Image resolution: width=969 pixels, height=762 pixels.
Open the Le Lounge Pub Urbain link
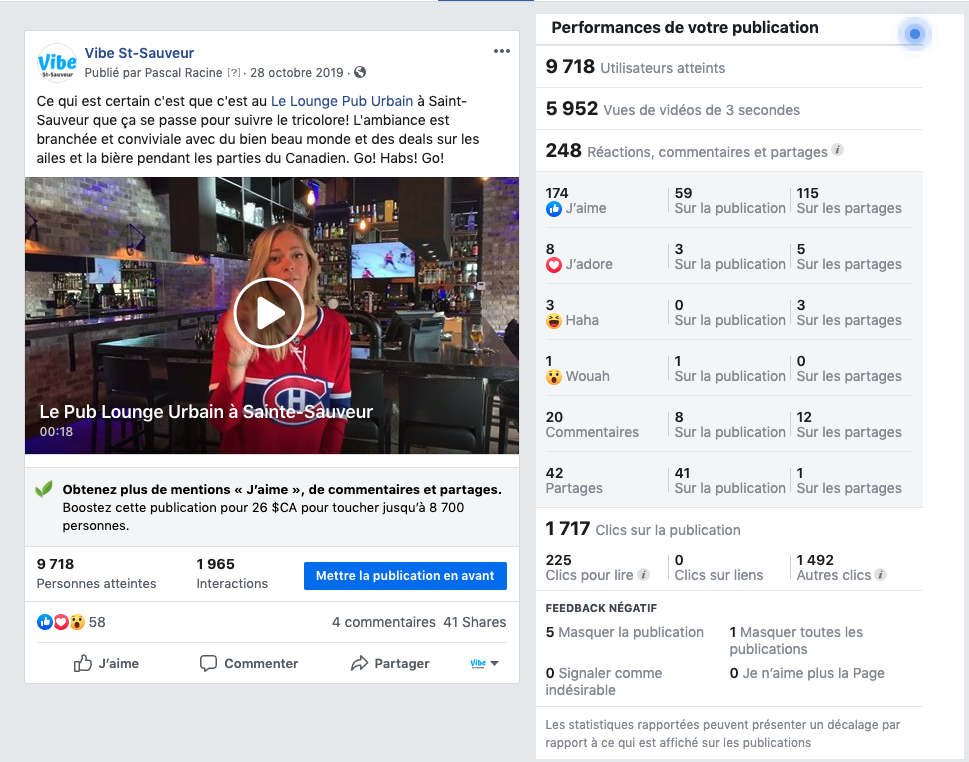click(342, 101)
